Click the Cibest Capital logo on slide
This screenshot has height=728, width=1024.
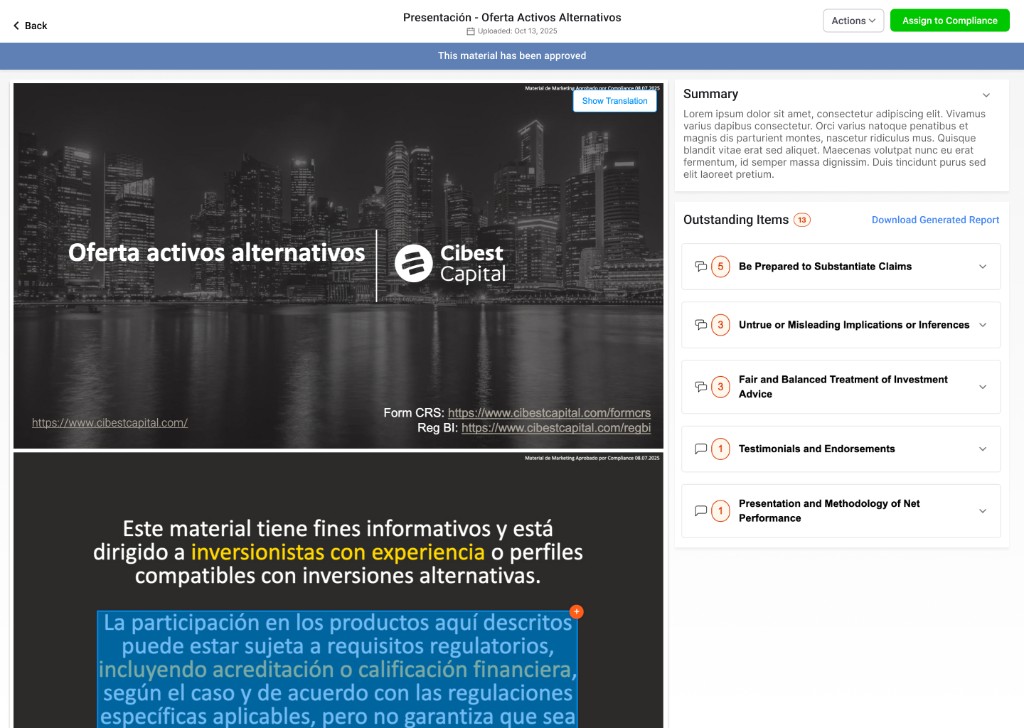click(450, 264)
